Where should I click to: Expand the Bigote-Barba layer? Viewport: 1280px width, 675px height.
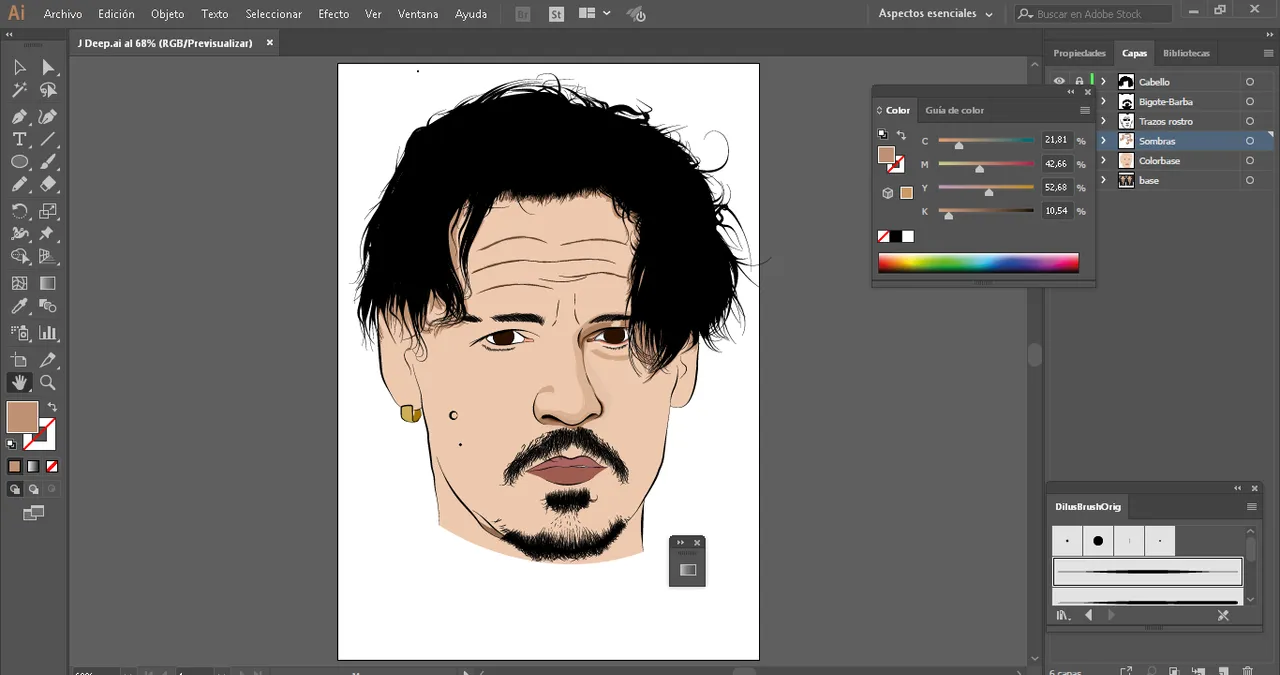tap(1104, 102)
